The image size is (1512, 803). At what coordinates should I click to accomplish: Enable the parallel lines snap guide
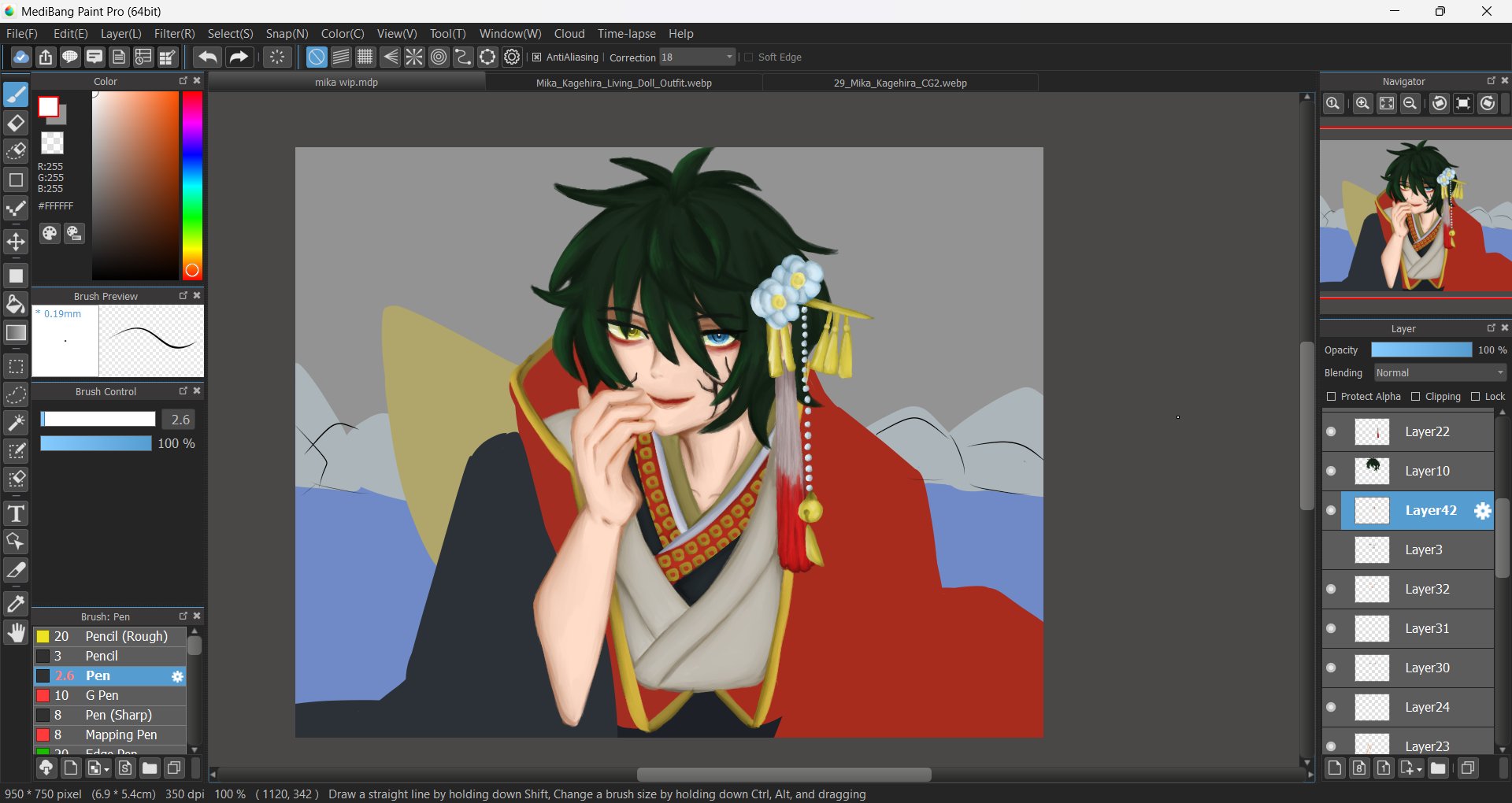[341, 57]
